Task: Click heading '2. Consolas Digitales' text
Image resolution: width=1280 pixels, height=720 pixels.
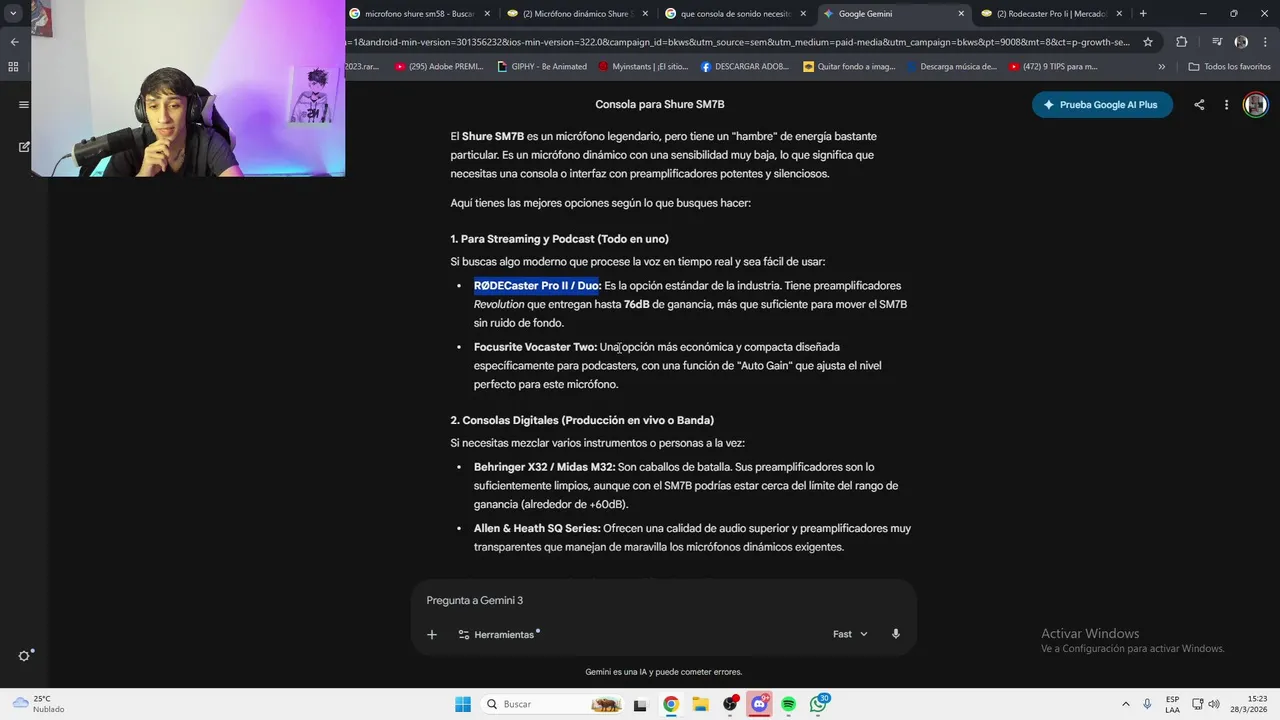Action: click(582, 420)
